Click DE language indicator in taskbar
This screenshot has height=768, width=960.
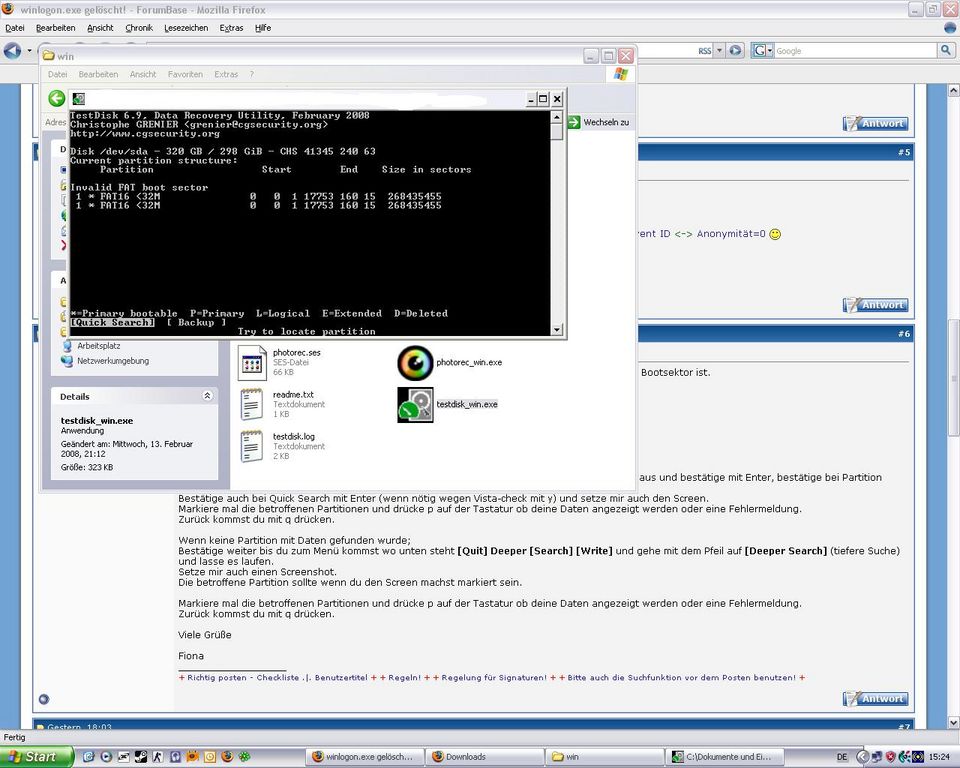(x=842, y=757)
